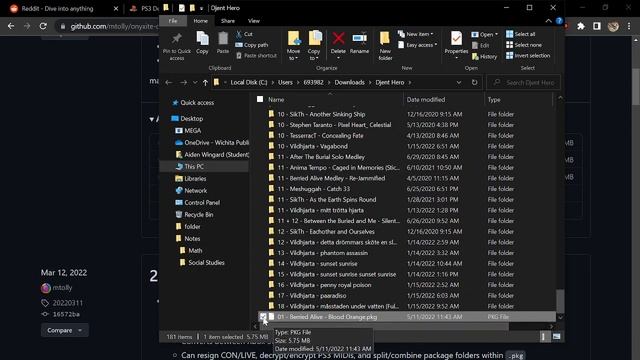The height and width of the screenshot is (360, 640).
Task: Click Paste shortcut in the ribbon
Action: click(256, 56)
